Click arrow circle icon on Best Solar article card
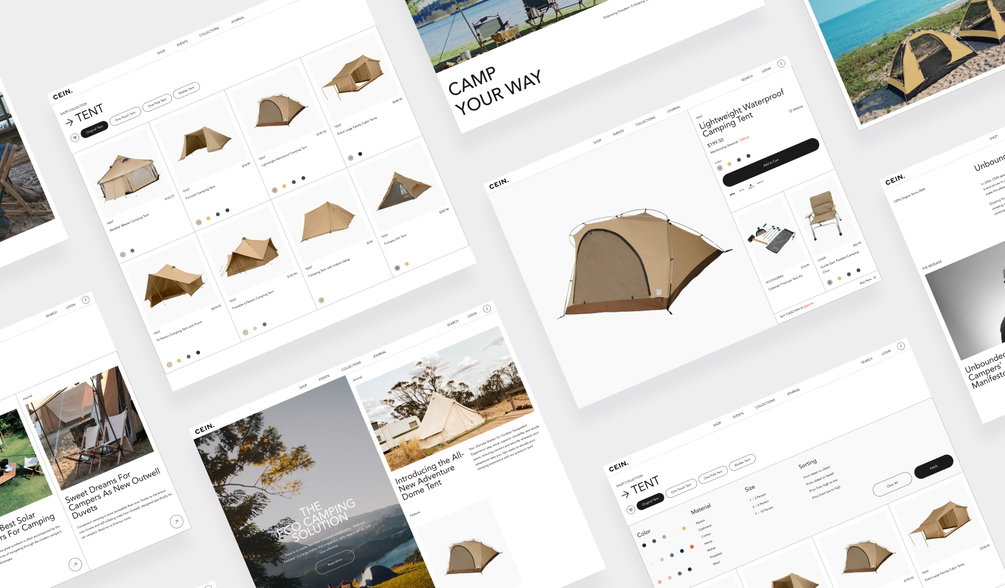 coord(75,564)
